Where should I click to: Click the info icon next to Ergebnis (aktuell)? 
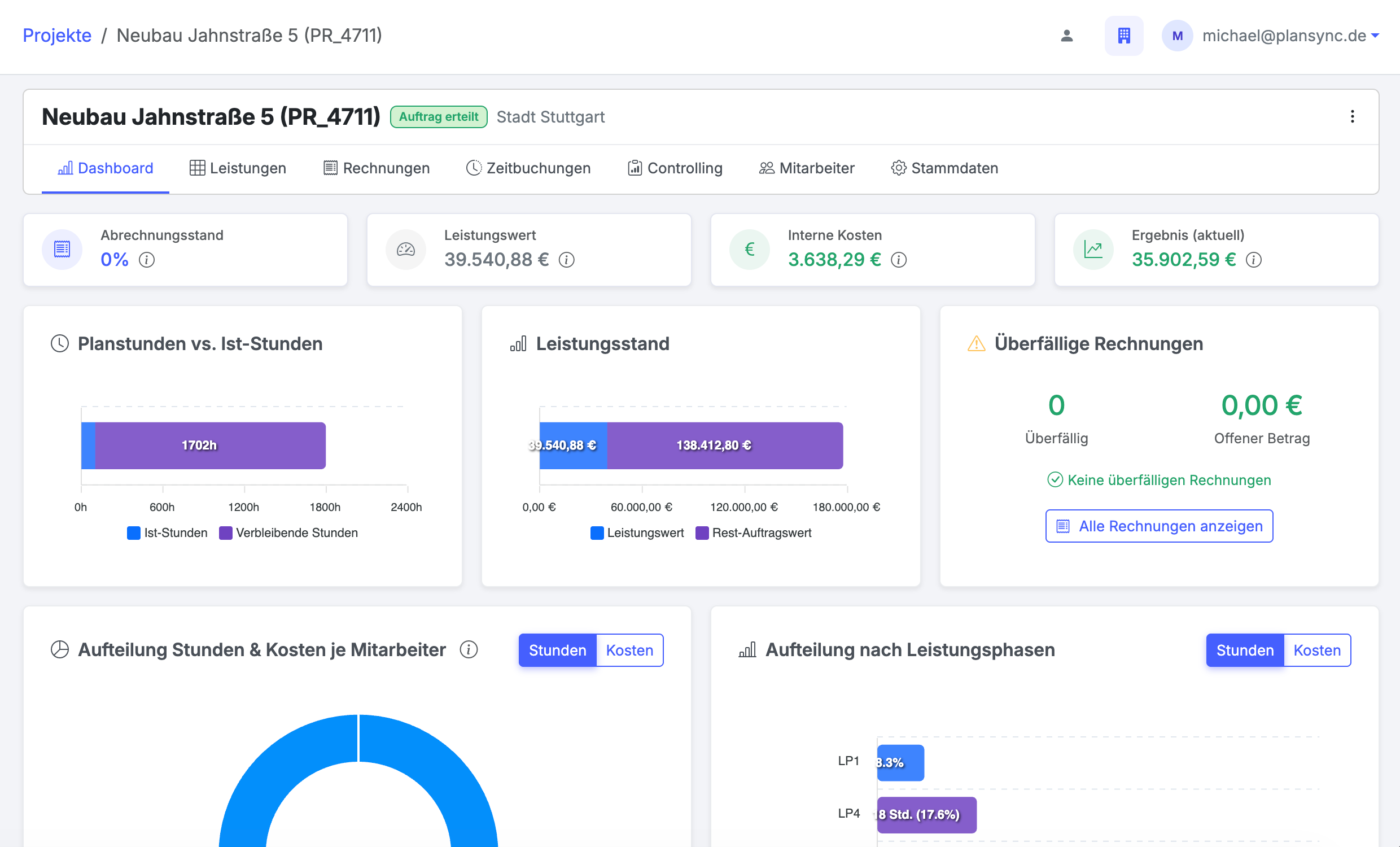1254,260
